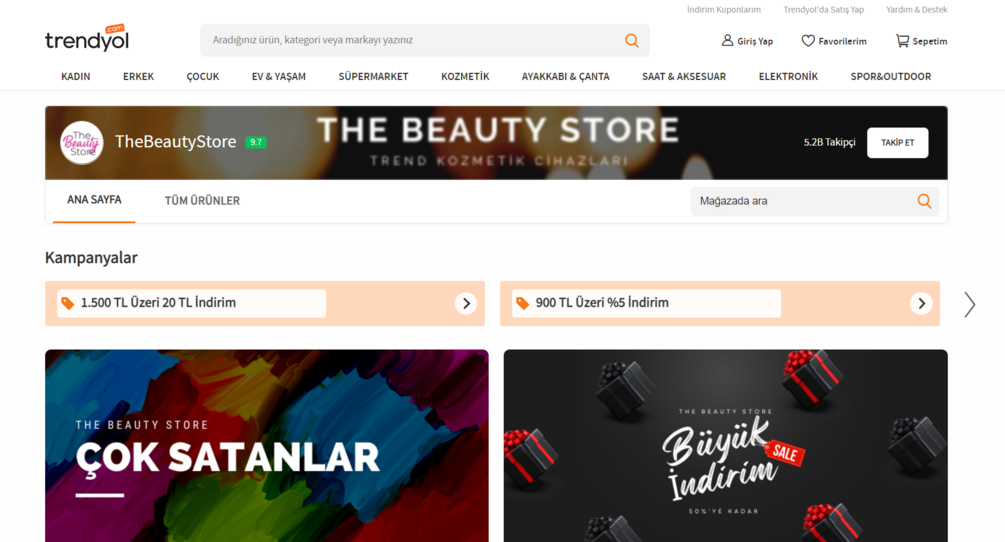The width and height of the screenshot is (1005, 542).
Task: Open the Sepetim cart link
Action: (x=921, y=41)
